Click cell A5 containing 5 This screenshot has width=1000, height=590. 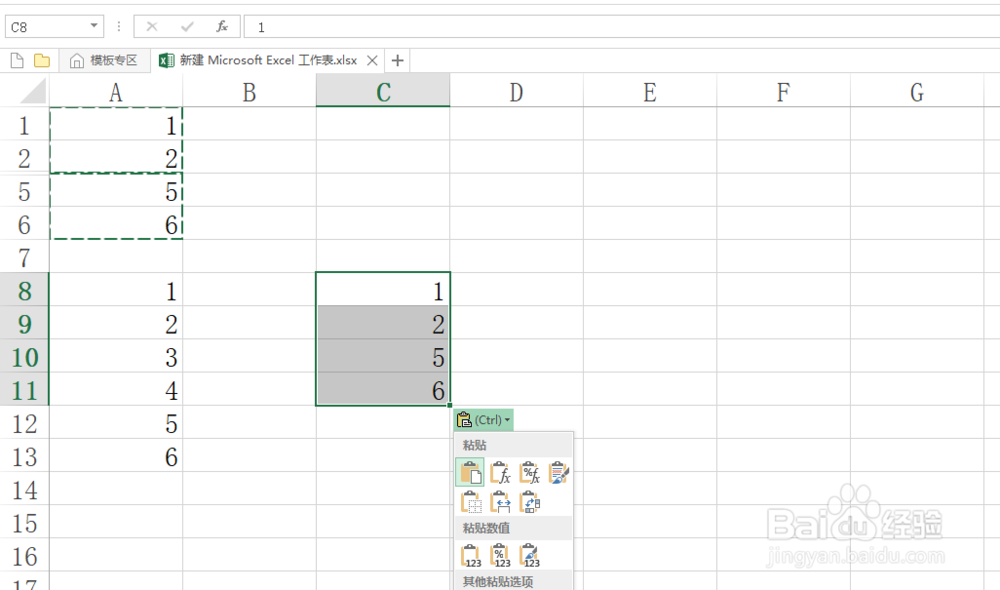tap(116, 191)
